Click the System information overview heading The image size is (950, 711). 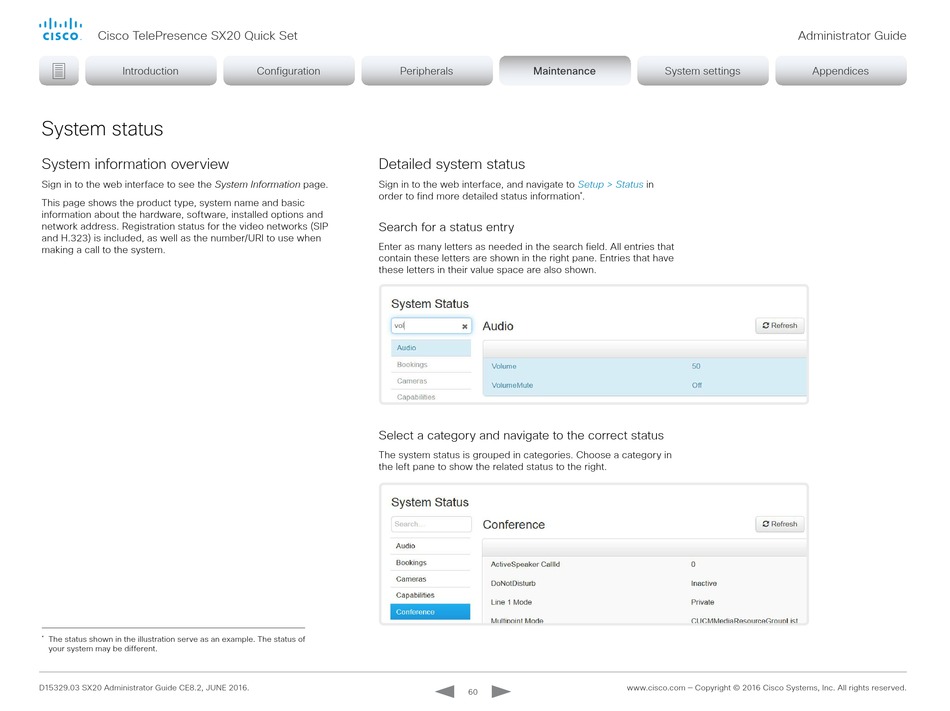pos(135,164)
